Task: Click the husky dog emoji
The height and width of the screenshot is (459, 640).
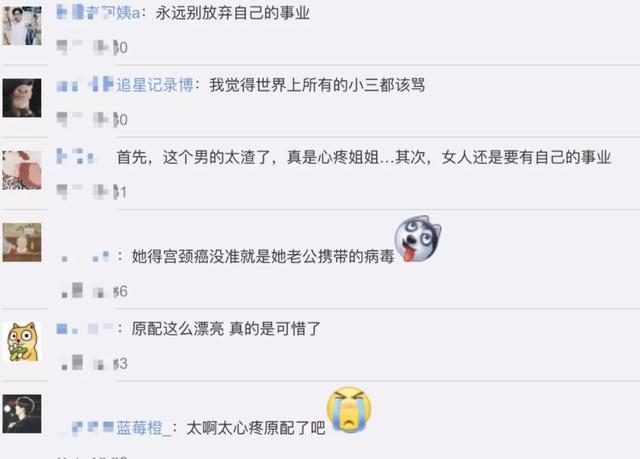Action: [x=418, y=239]
